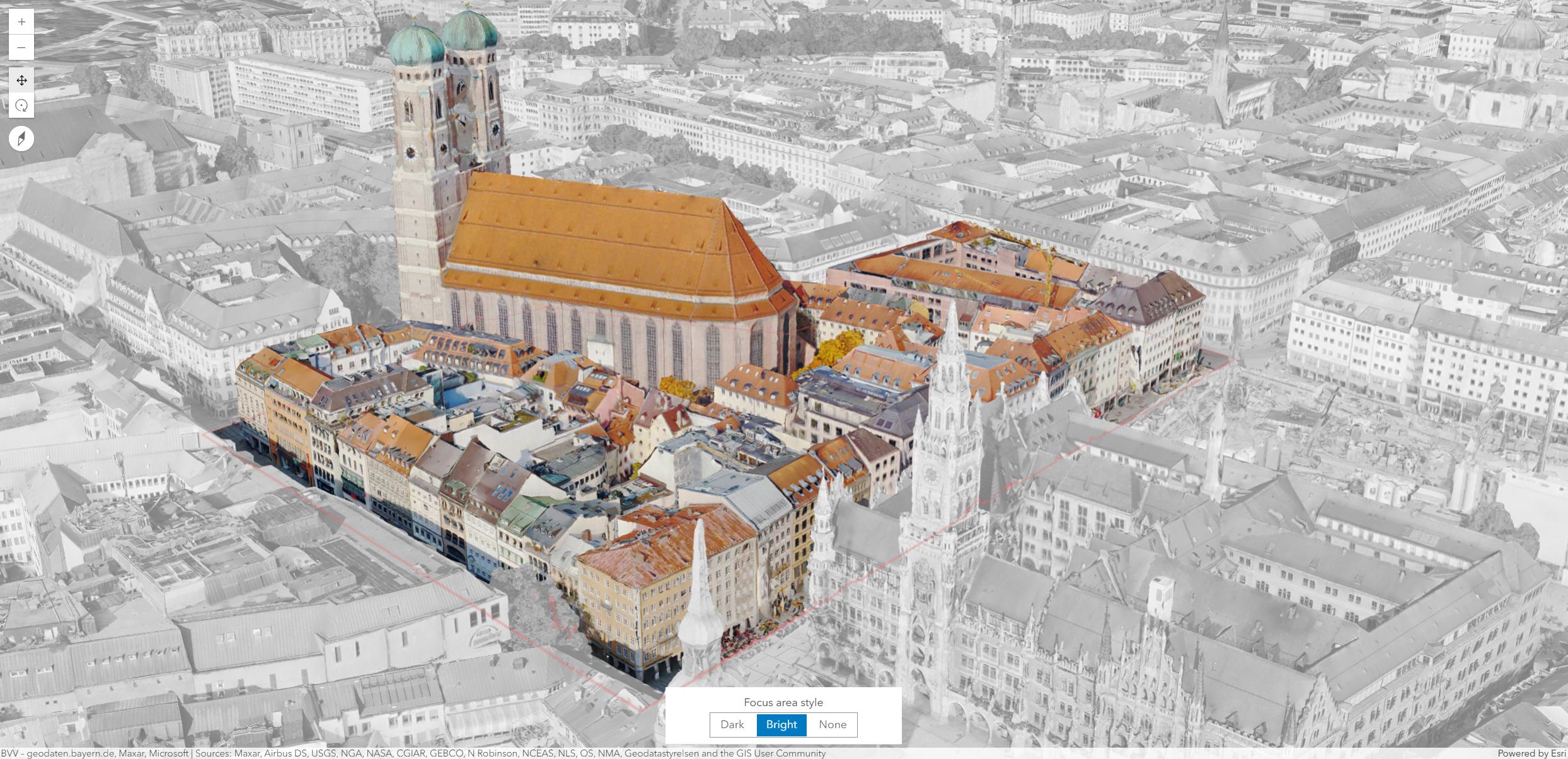Click the Focus area style label
This screenshot has height=759, width=1568.
783,702
